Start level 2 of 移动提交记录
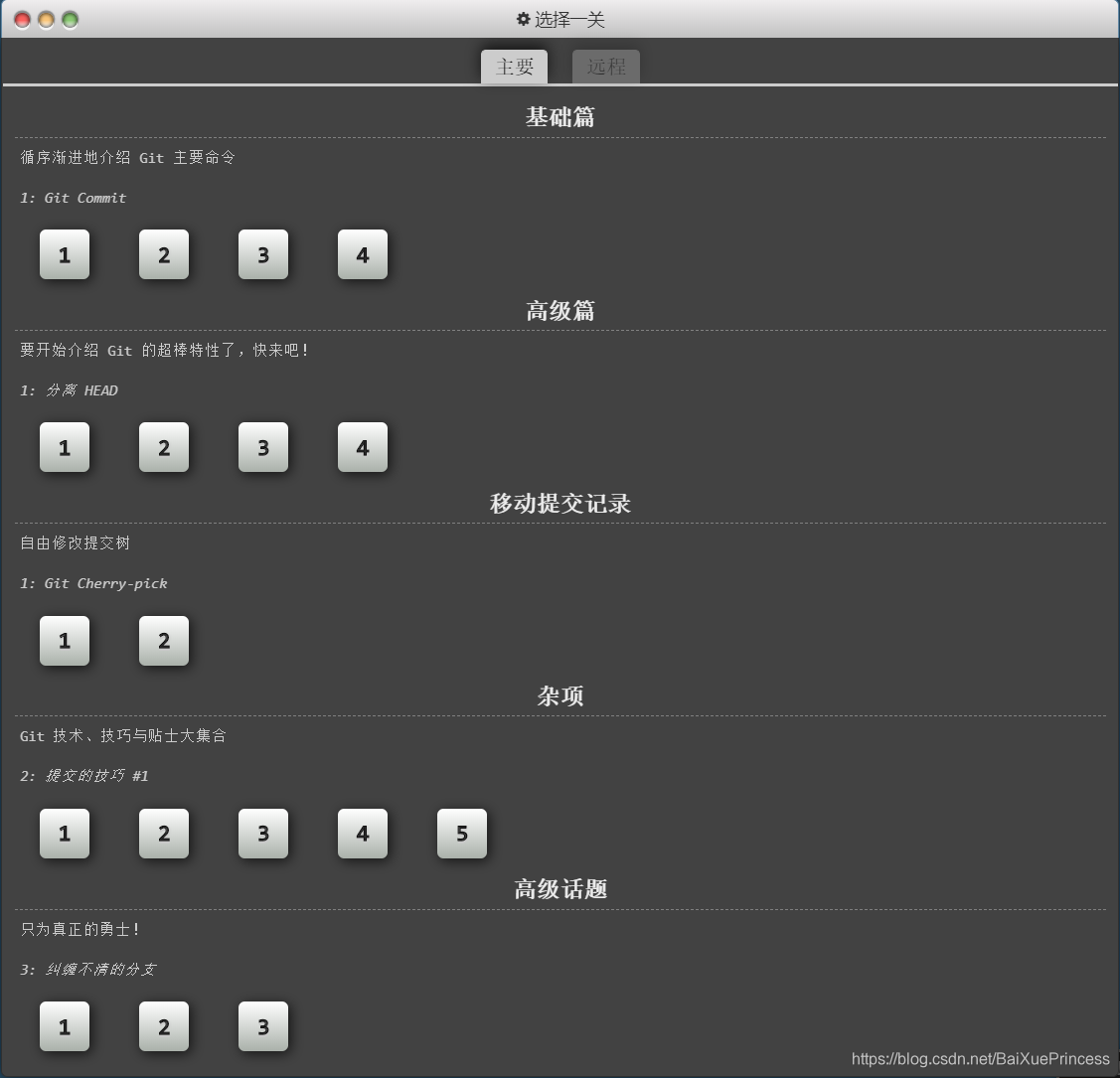The width and height of the screenshot is (1120, 1078). point(164,641)
